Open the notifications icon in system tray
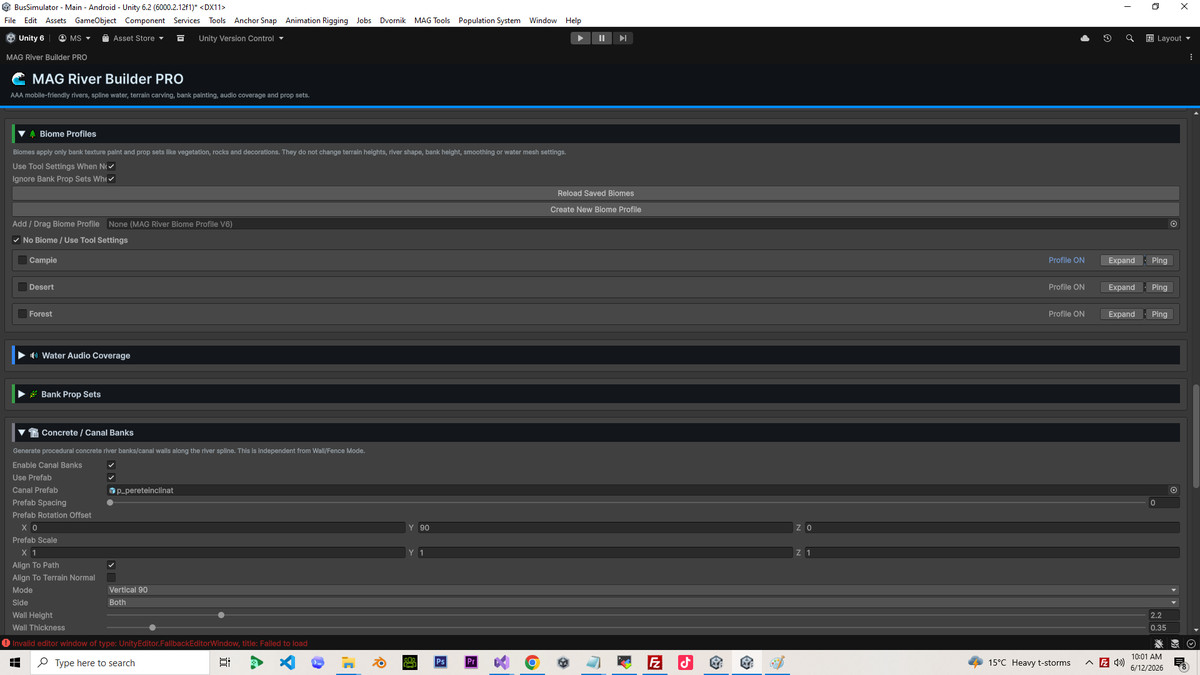This screenshot has width=1200, height=675. tap(1181, 663)
